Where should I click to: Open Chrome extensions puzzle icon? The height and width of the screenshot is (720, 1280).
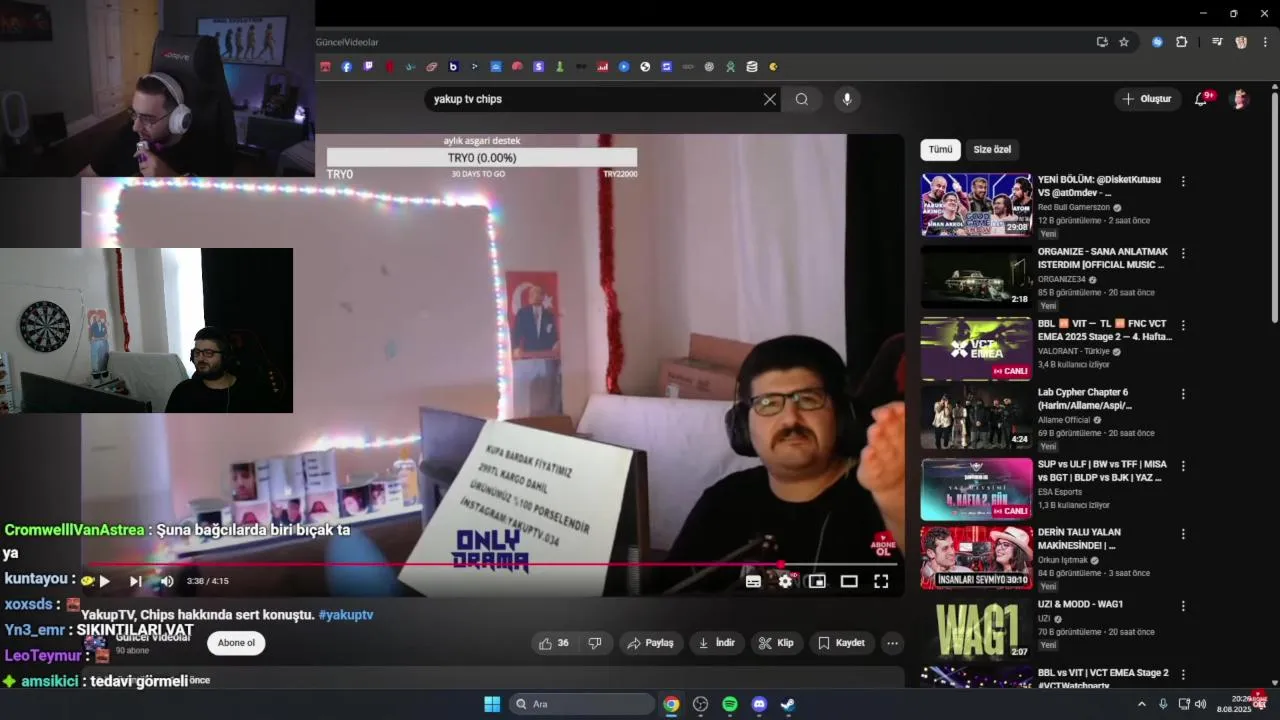1181,42
